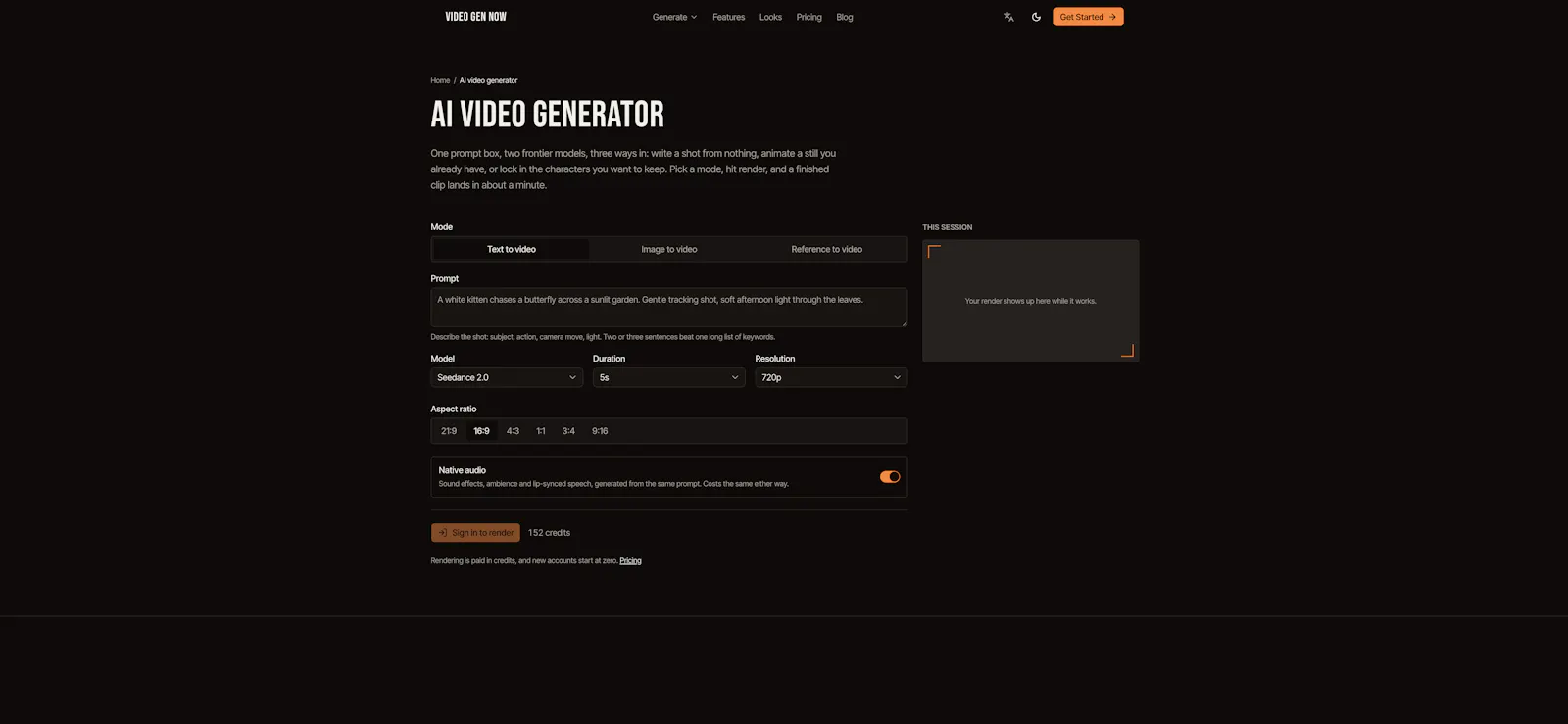Image resolution: width=1568 pixels, height=724 pixels.
Task: Expand the Resolution 720p dropdown
Action: tap(831, 377)
